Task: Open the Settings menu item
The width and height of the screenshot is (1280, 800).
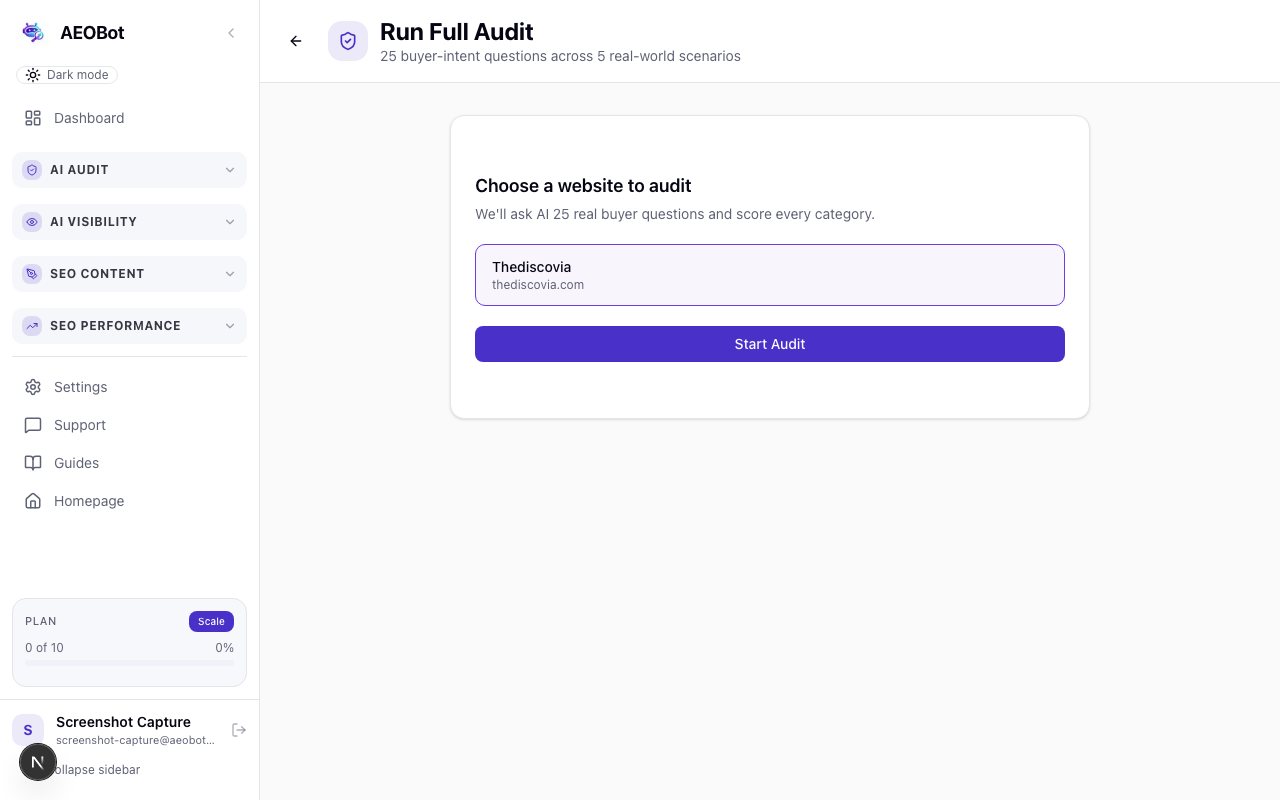Action: [129, 387]
